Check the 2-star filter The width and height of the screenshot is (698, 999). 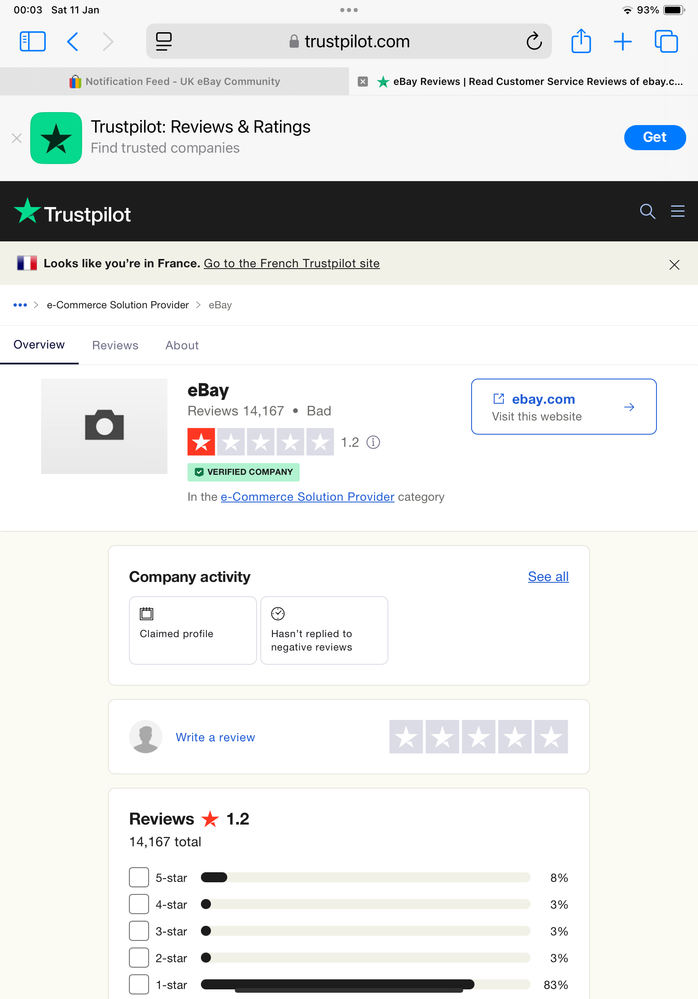click(x=139, y=958)
